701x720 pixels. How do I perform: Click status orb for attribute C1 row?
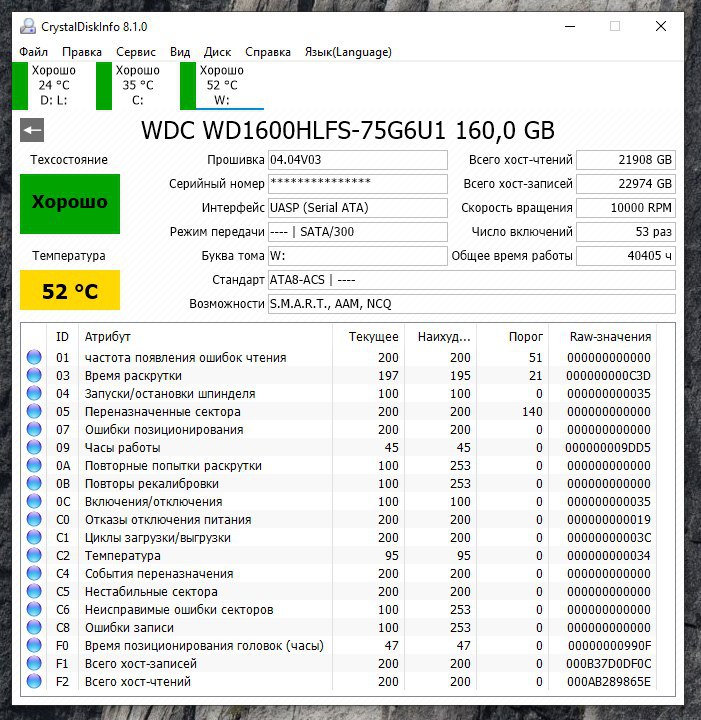point(34,537)
